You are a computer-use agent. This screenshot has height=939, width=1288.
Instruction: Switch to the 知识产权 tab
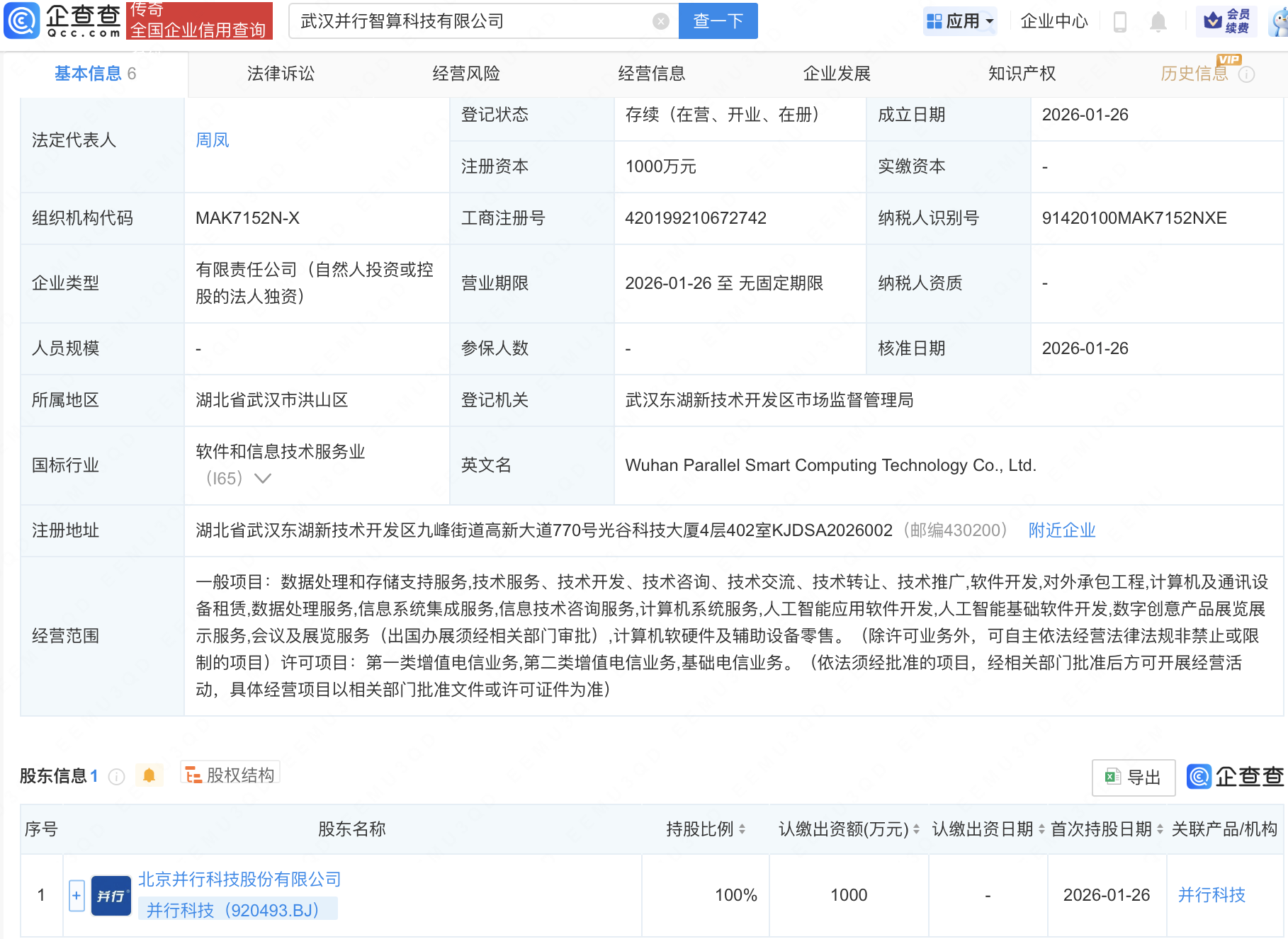1022,74
